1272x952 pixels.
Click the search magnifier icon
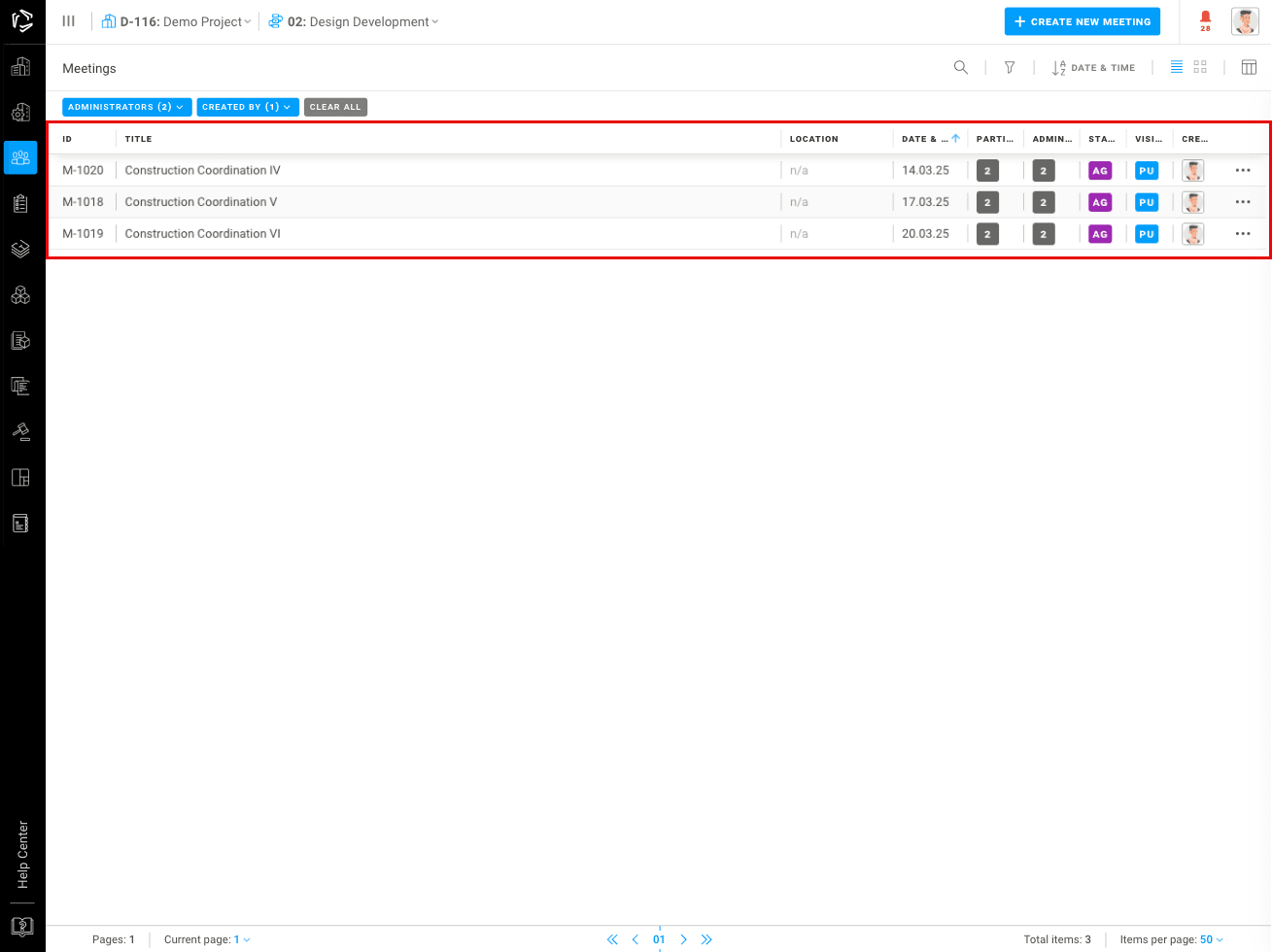960,68
